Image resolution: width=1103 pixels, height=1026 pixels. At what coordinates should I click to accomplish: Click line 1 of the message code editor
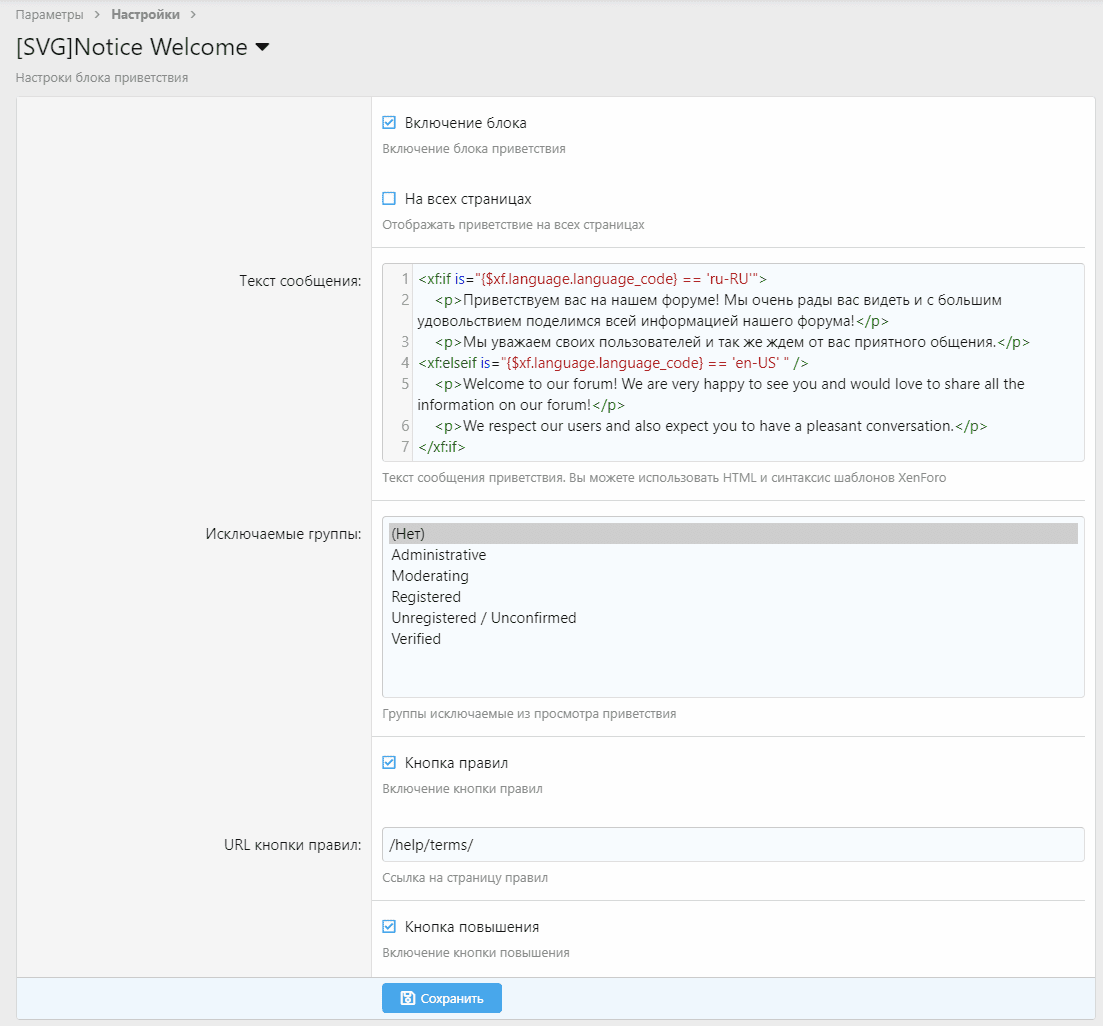coord(592,279)
